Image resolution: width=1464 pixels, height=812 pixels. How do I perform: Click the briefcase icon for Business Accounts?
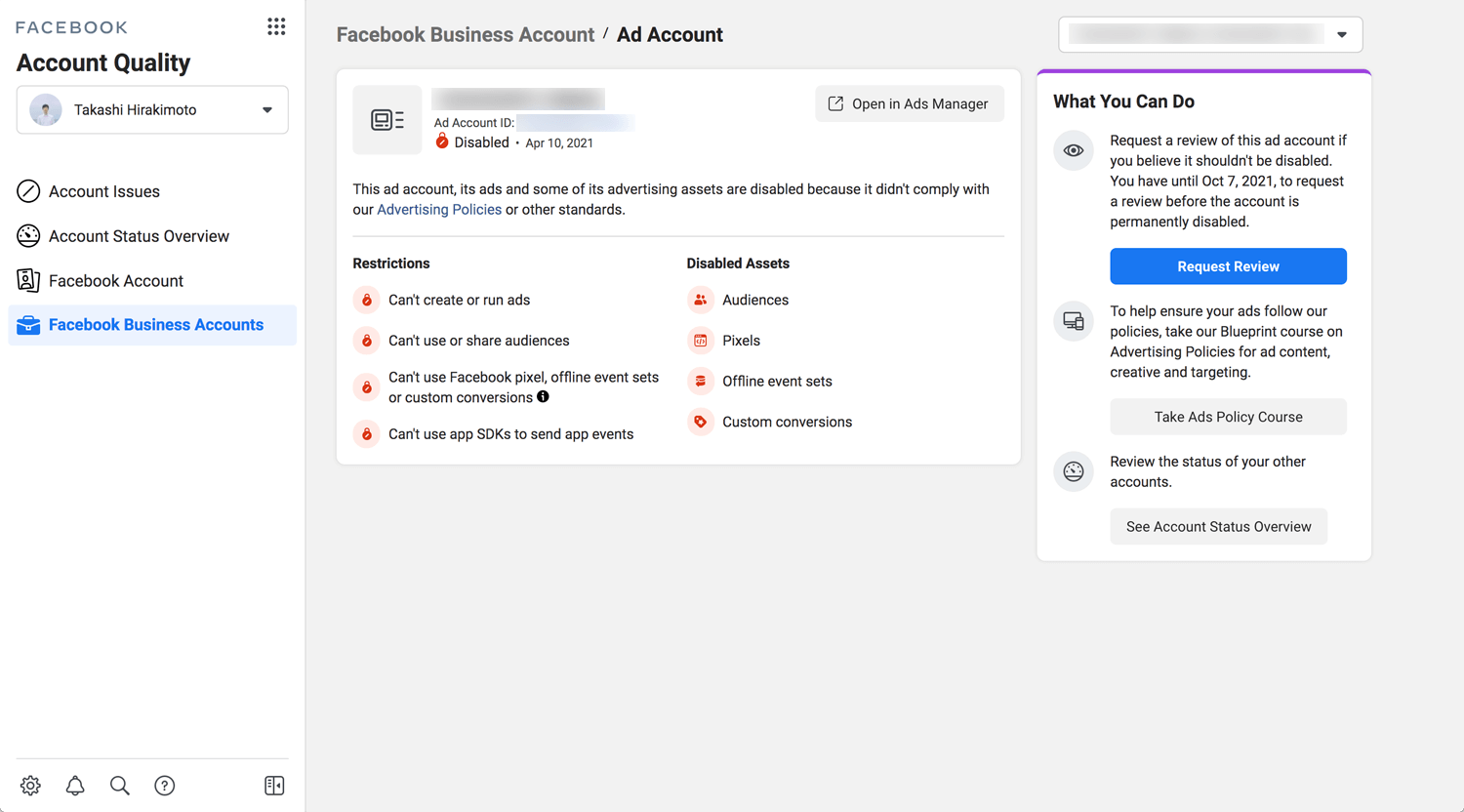[x=28, y=325]
